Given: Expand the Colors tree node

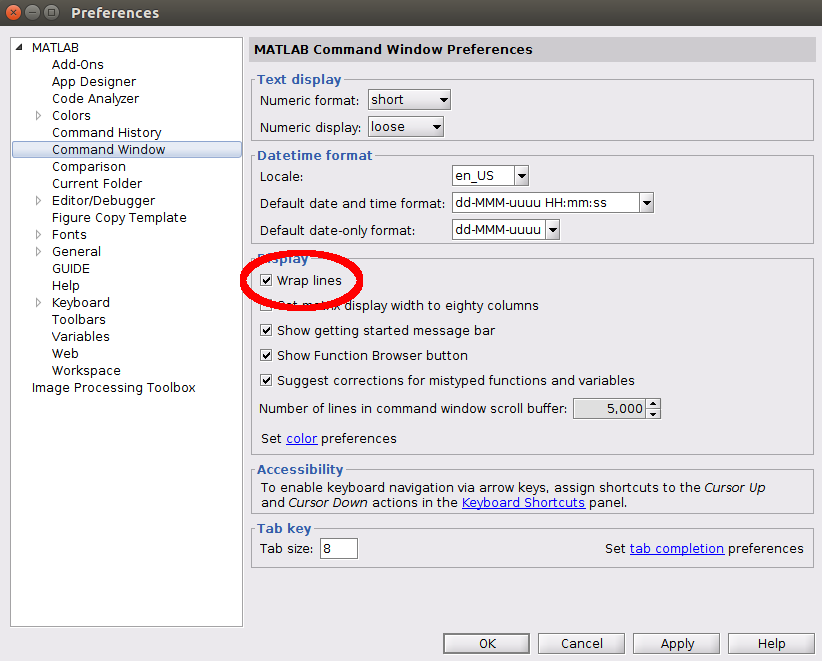Looking at the screenshot, I should pyautogui.click(x=38, y=115).
